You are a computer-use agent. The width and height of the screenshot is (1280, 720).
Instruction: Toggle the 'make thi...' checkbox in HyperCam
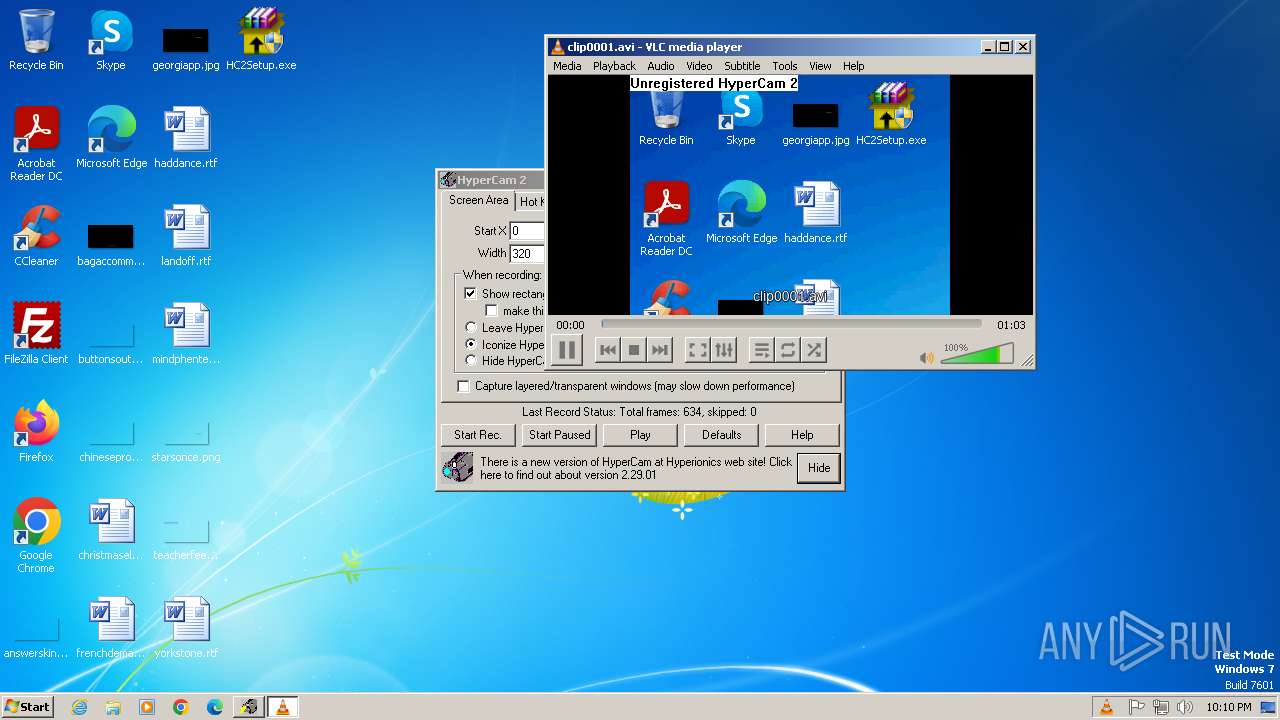491,311
